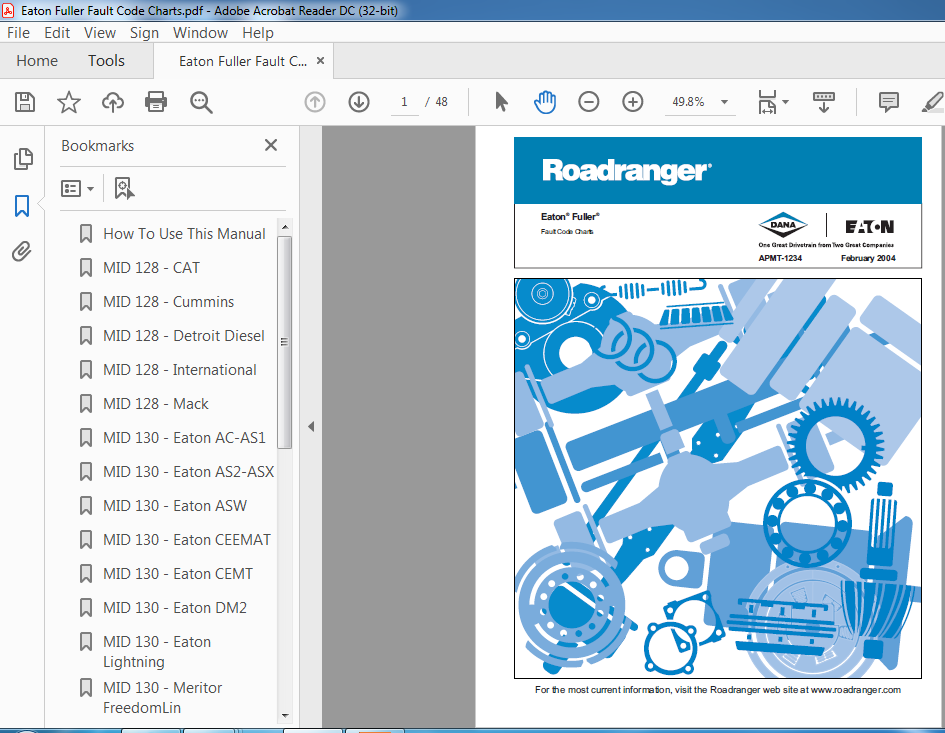Open the MID 130 - Meritor FreedomLin bookmark
This screenshot has height=733, width=945.
click(x=162, y=697)
